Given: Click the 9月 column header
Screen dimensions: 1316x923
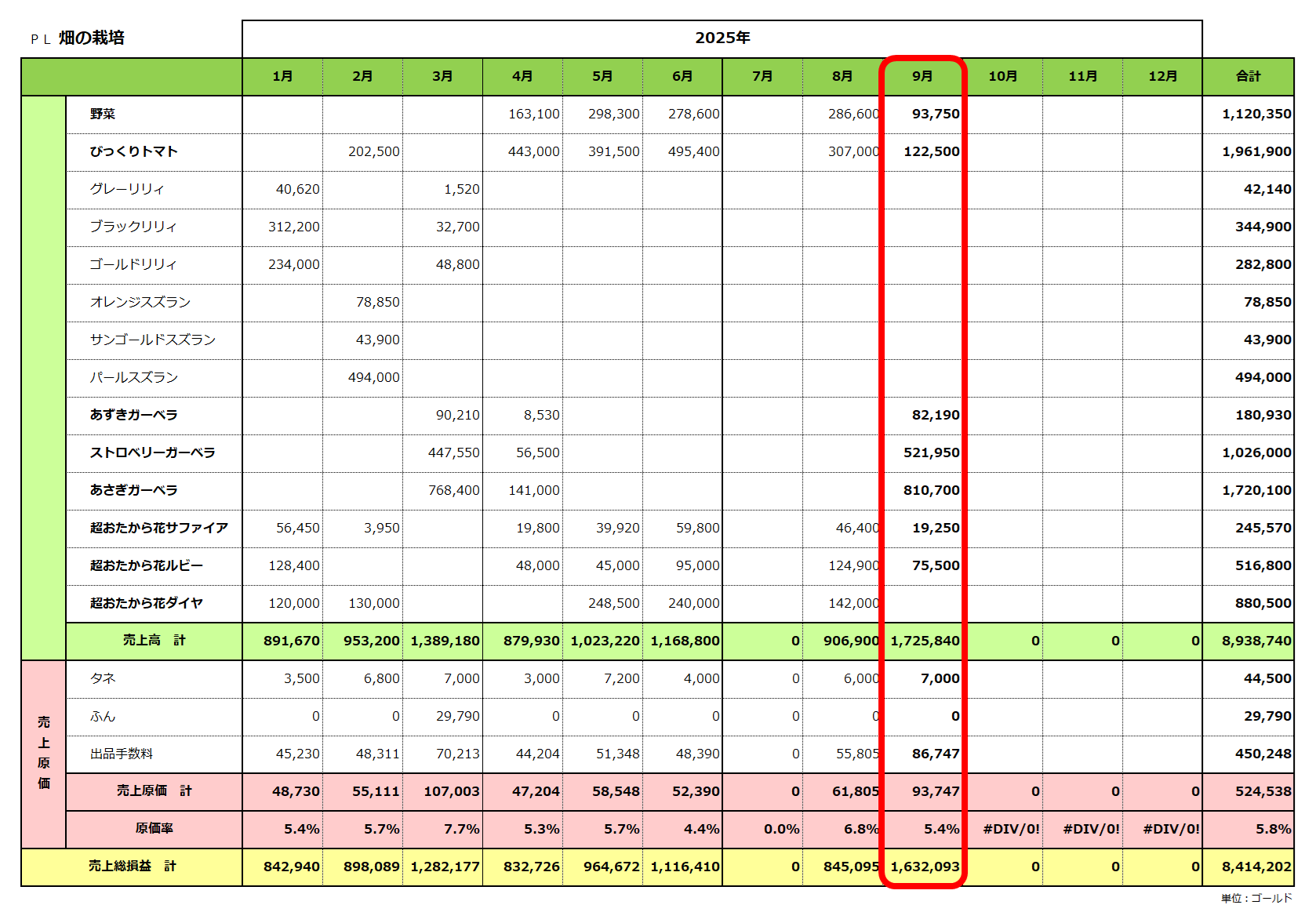Looking at the screenshot, I should [922, 76].
